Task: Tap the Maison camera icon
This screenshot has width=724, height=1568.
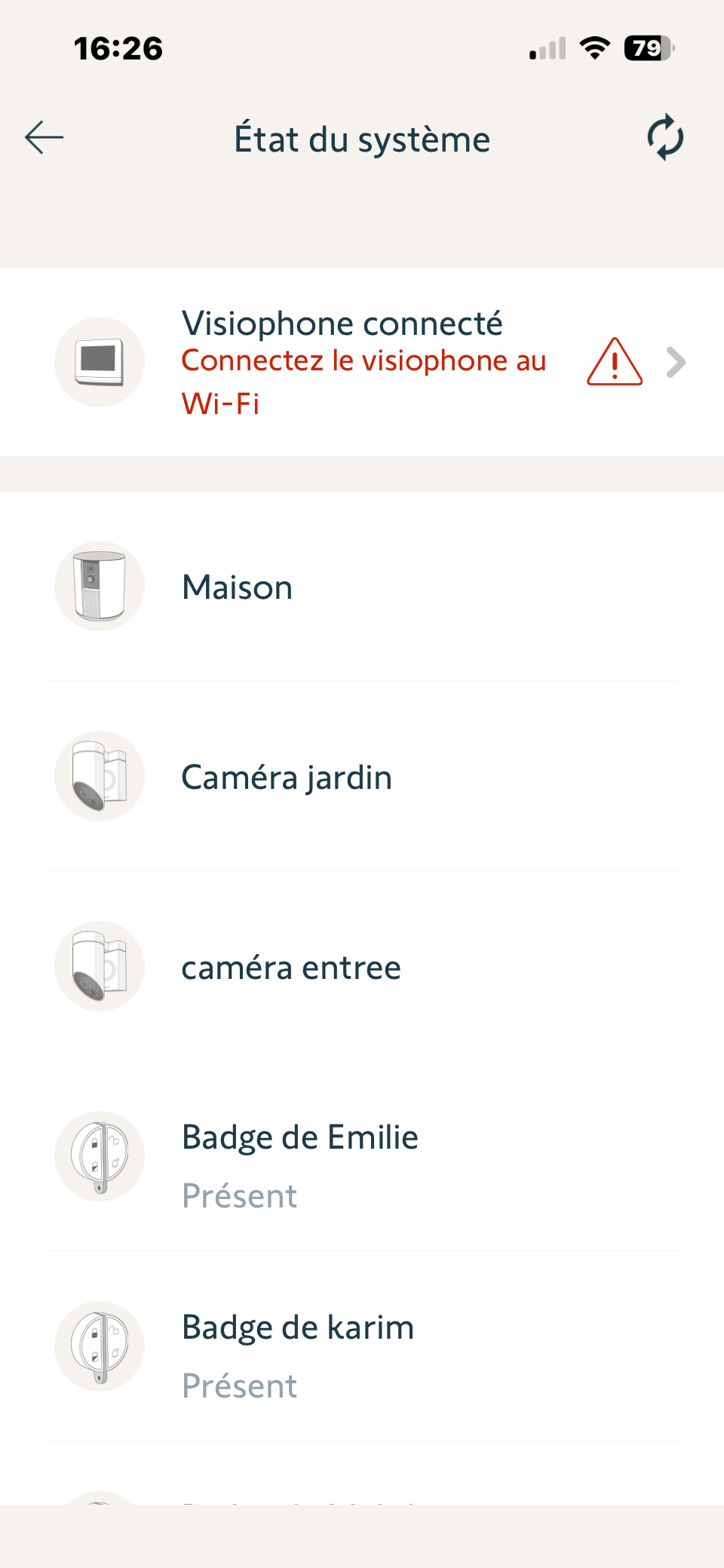Action: tap(100, 586)
